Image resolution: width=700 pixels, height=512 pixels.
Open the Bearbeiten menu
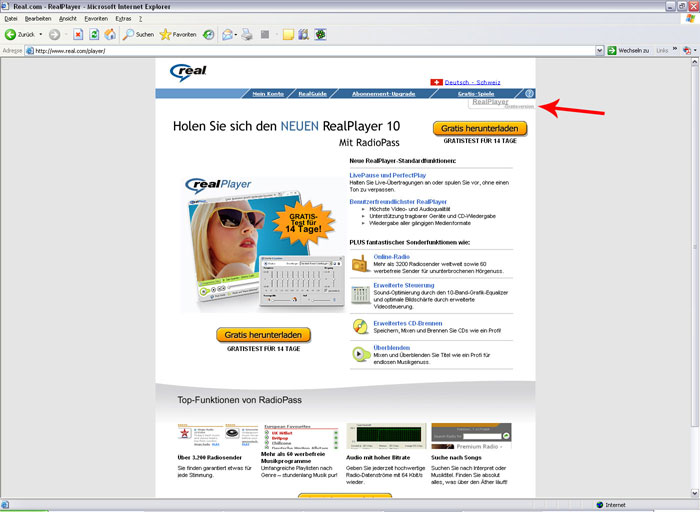point(38,19)
